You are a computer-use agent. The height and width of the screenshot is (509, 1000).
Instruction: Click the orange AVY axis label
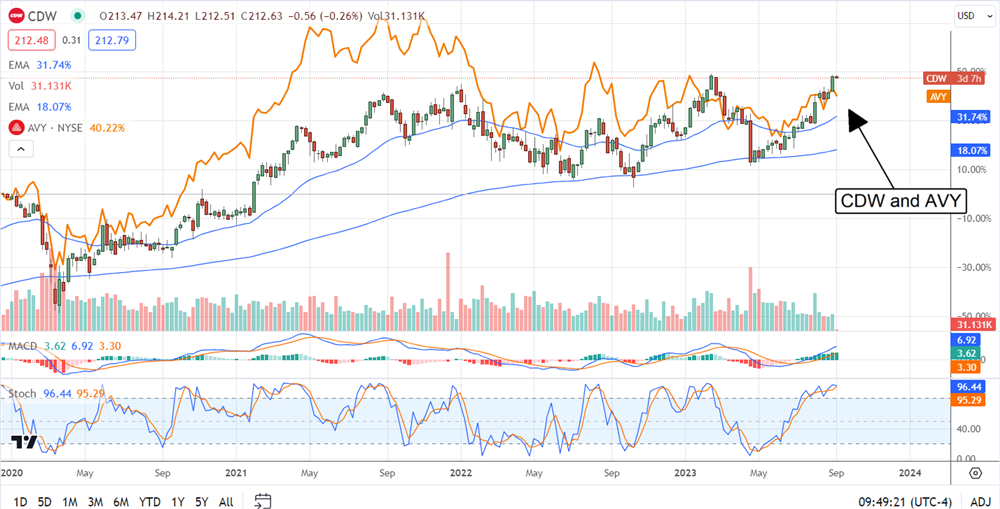click(x=937, y=97)
